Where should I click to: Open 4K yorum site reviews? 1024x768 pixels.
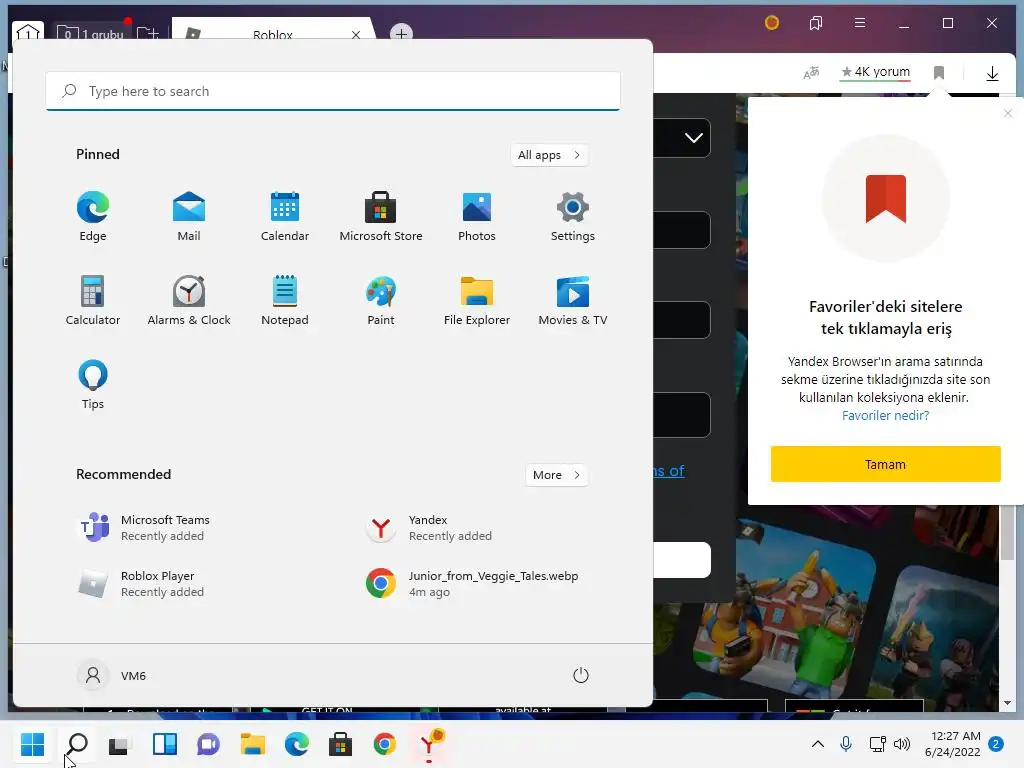[875, 72]
